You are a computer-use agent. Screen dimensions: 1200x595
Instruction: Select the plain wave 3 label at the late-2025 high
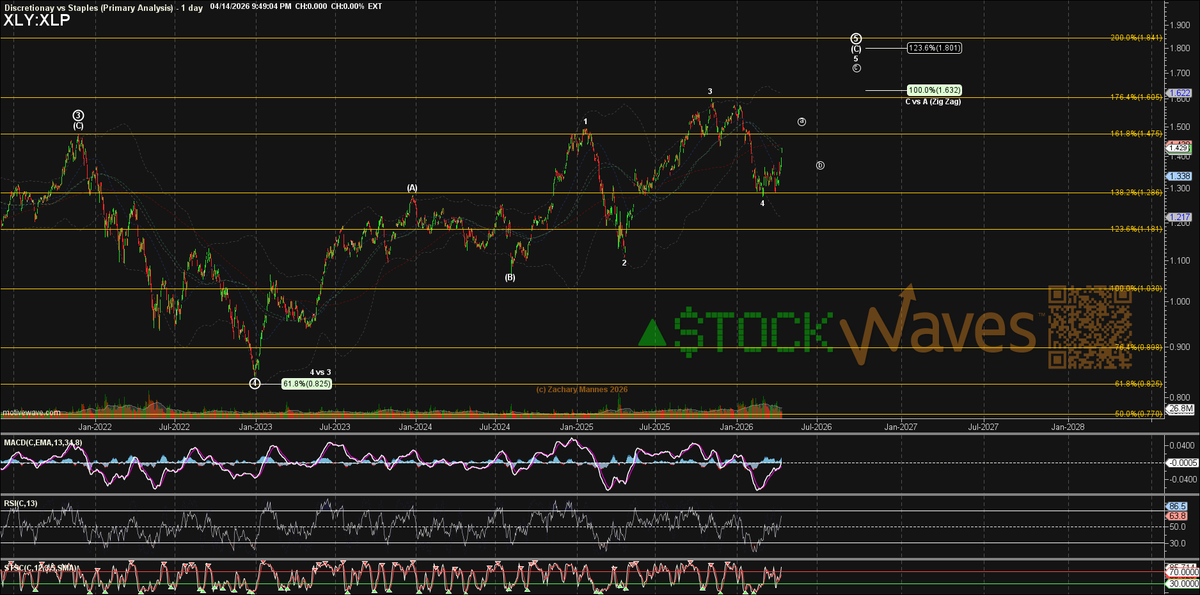710,92
